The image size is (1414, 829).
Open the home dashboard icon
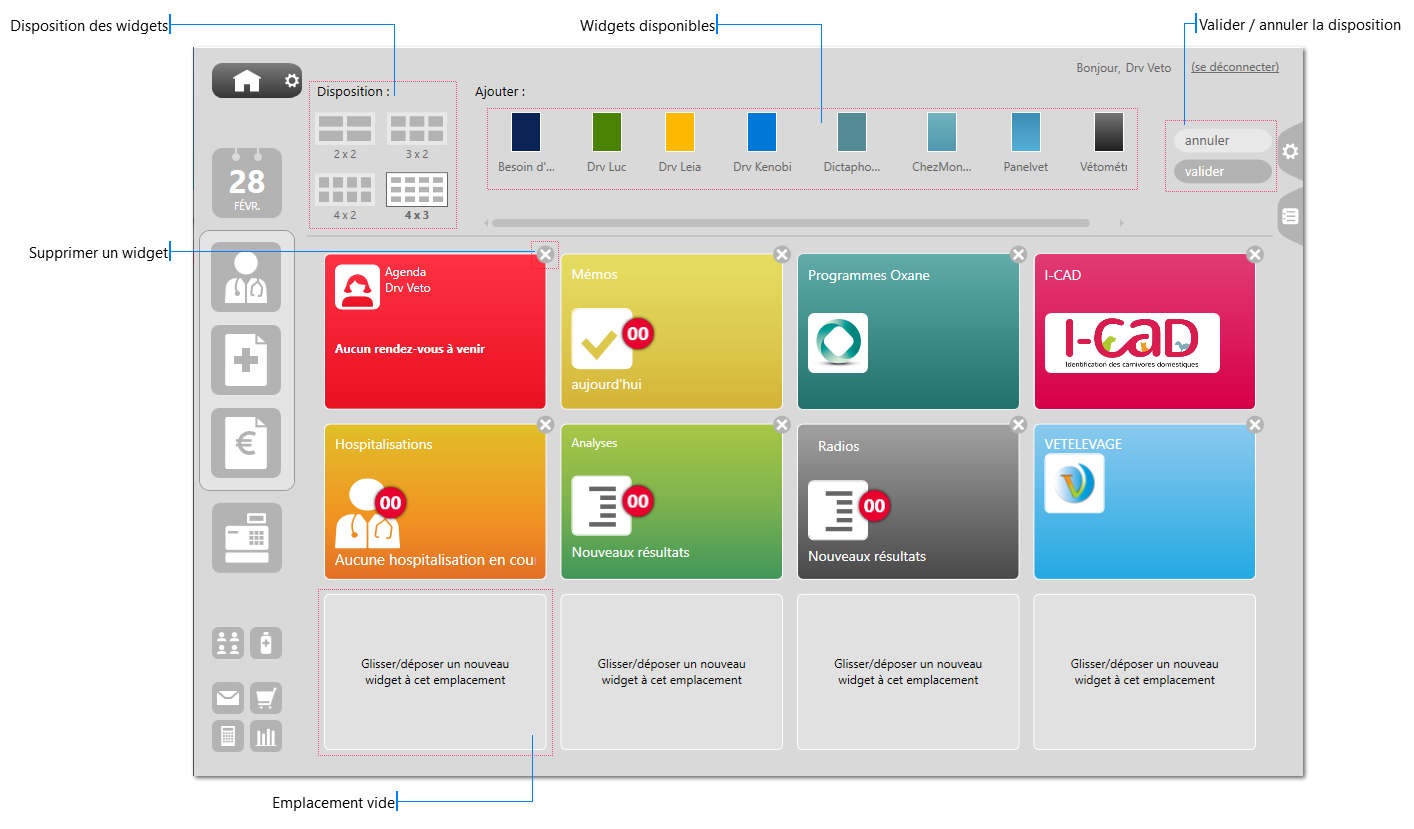[246, 81]
